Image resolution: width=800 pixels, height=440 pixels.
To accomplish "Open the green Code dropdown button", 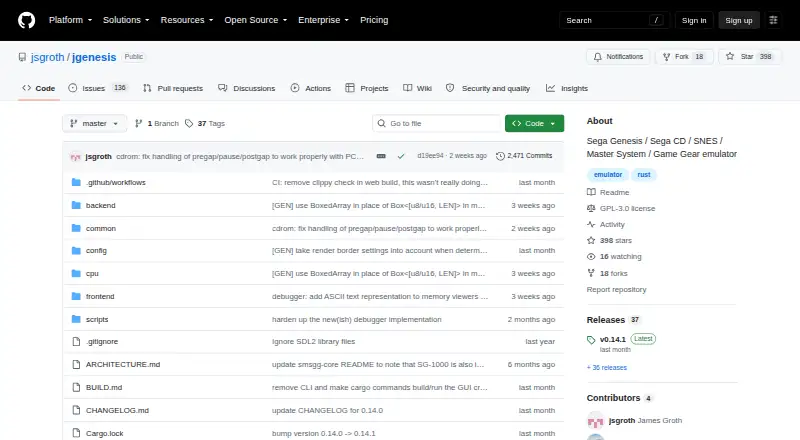I will click(x=534, y=124).
